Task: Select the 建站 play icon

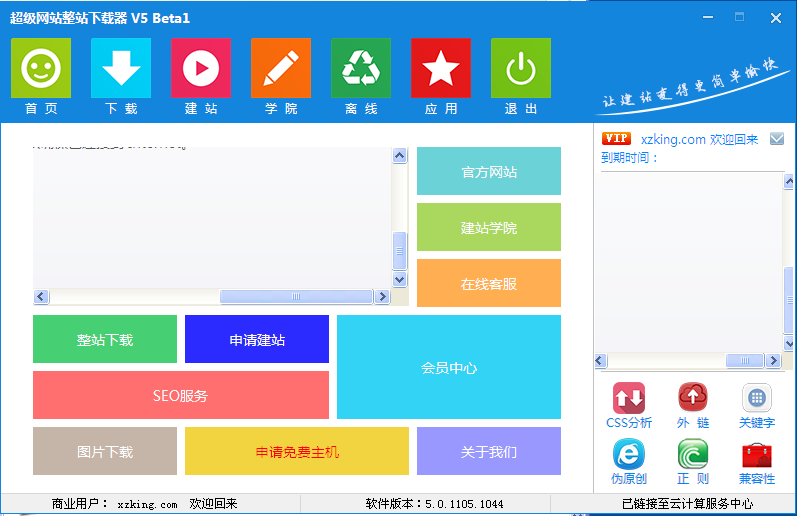Action: 201,68
